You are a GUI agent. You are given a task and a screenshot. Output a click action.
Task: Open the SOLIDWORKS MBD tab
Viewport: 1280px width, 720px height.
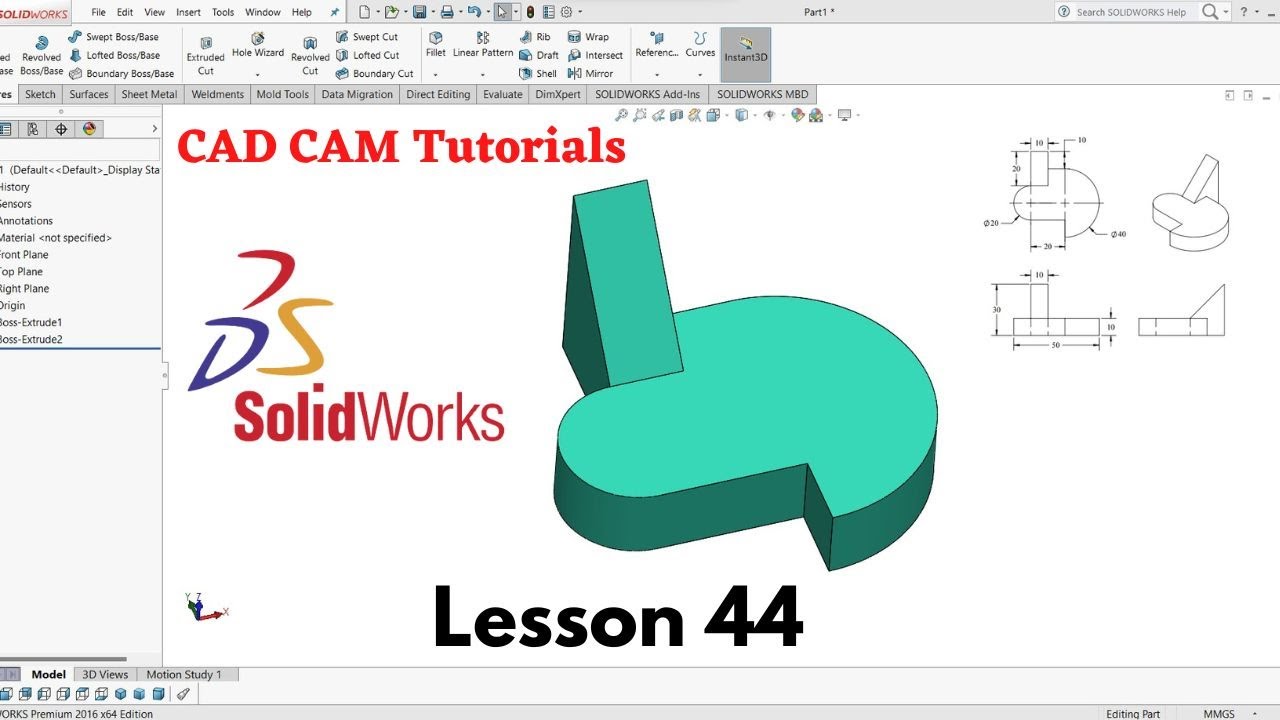[x=762, y=94]
